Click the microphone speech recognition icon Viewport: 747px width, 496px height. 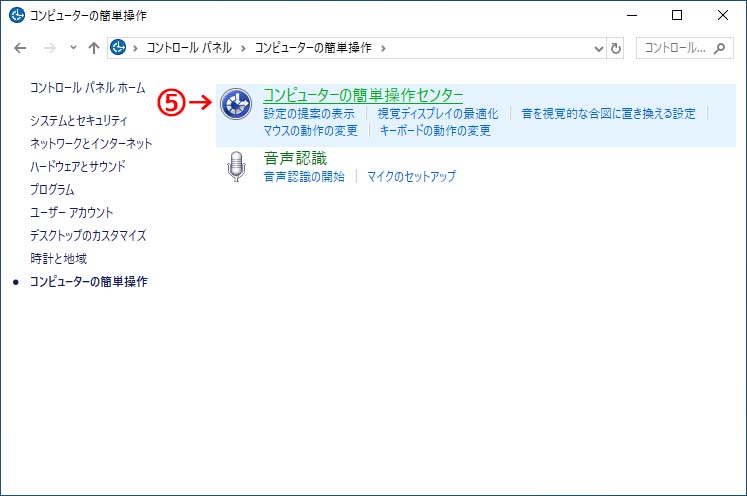pos(236,167)
